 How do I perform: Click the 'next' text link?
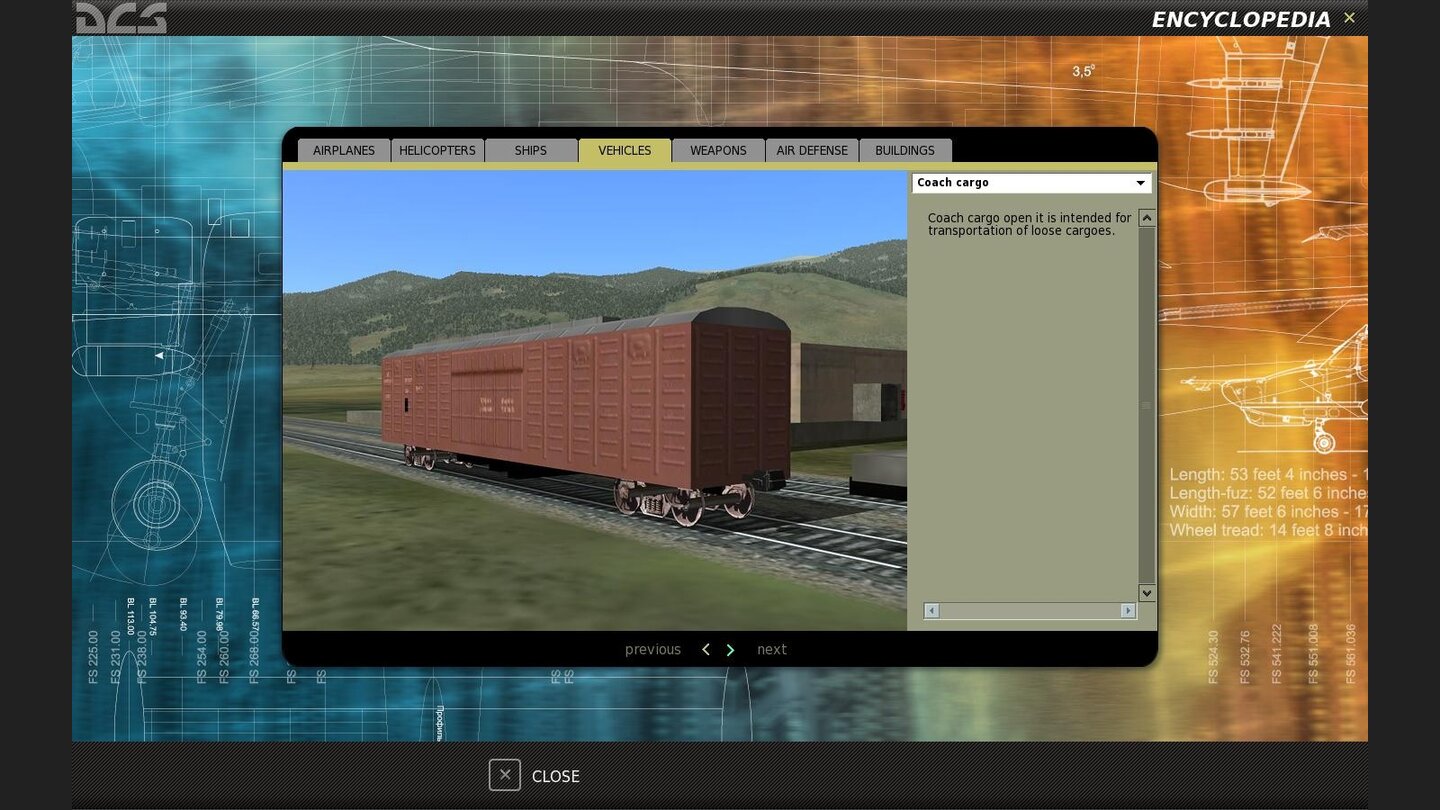pos(772,650)
